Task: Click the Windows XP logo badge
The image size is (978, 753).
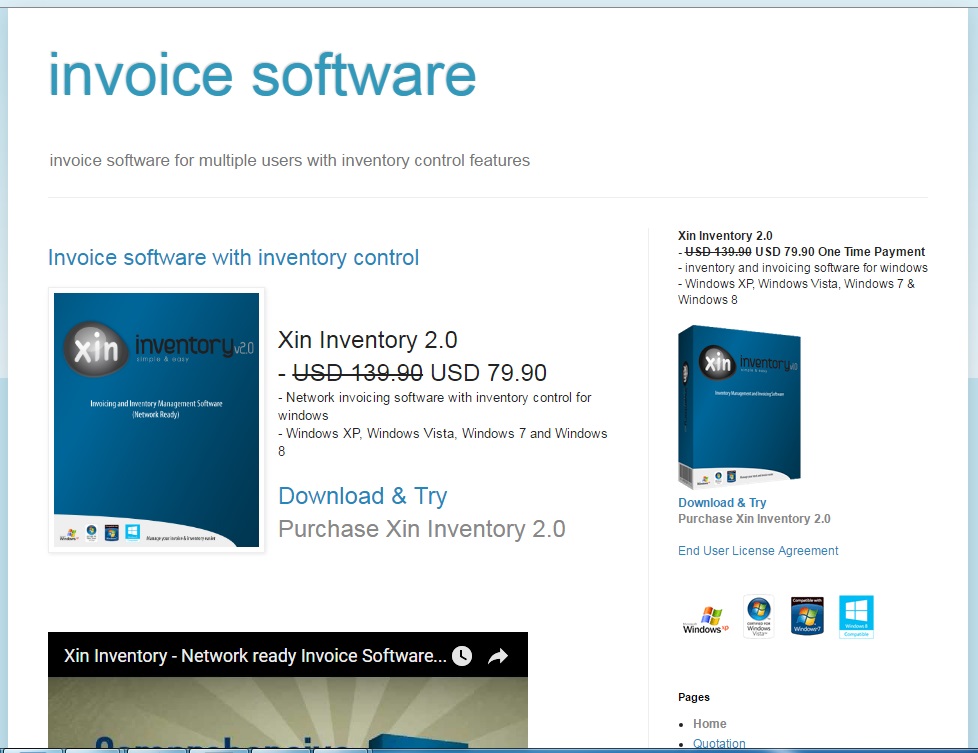Action: pos(705,619)
